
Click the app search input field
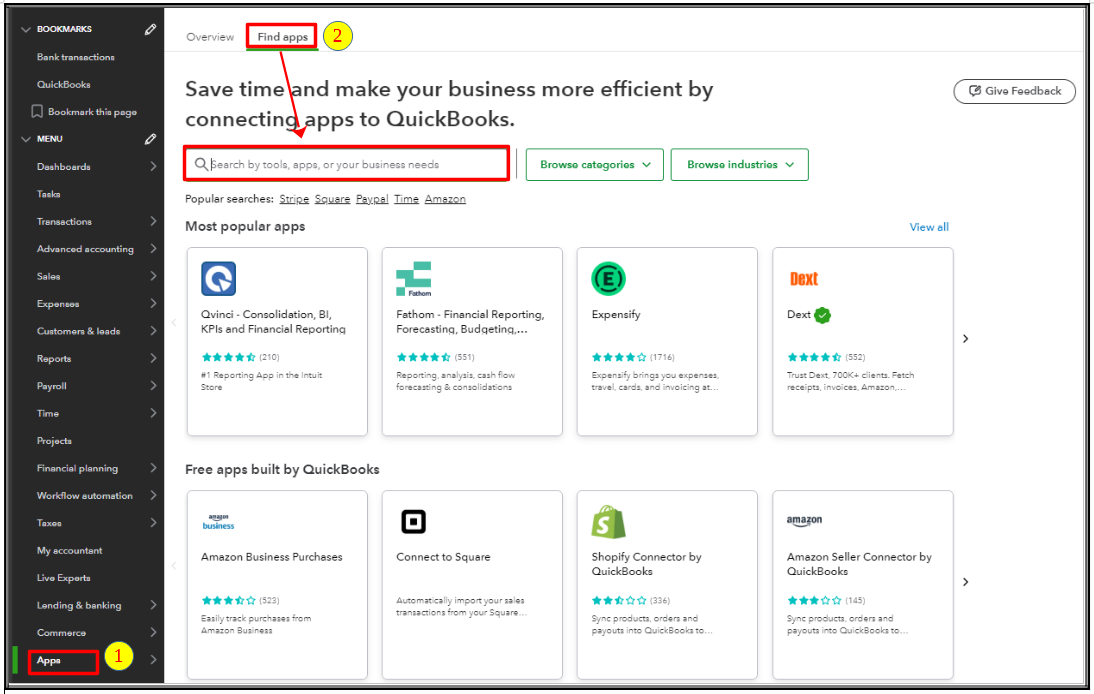click(x=347, y=165)
